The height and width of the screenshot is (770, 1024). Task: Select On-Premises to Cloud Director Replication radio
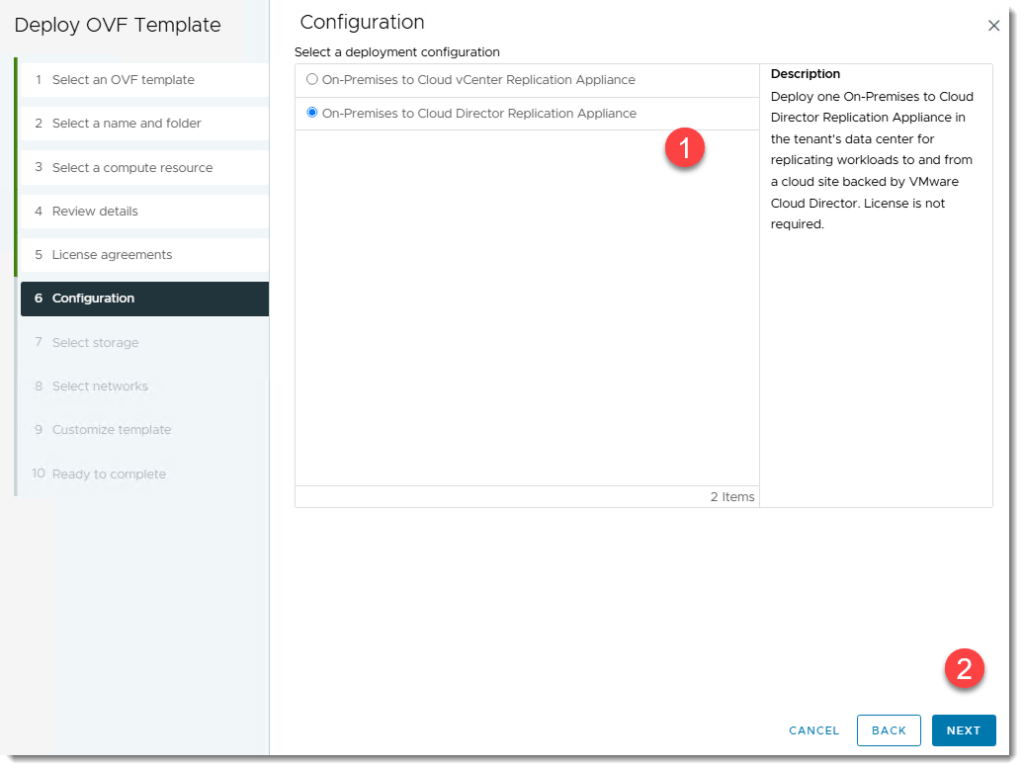pos(312,114)
